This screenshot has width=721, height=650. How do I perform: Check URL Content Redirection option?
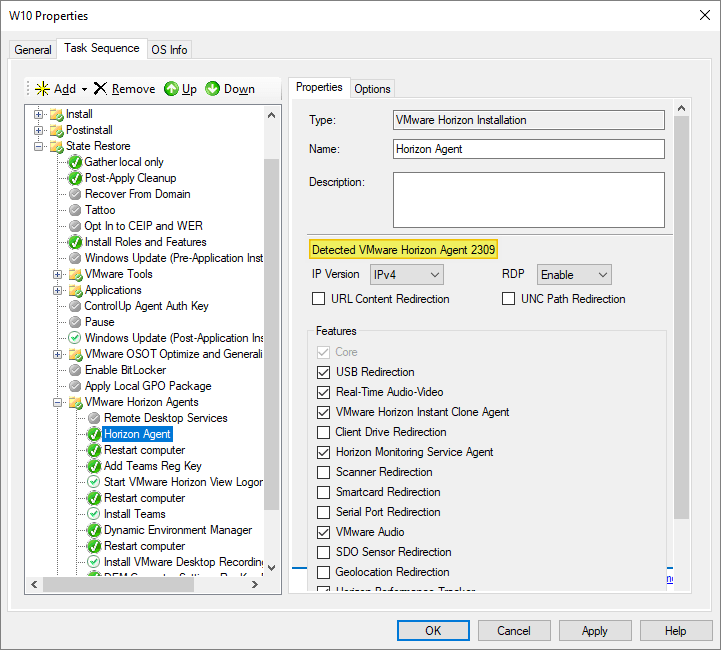(319, 299)
